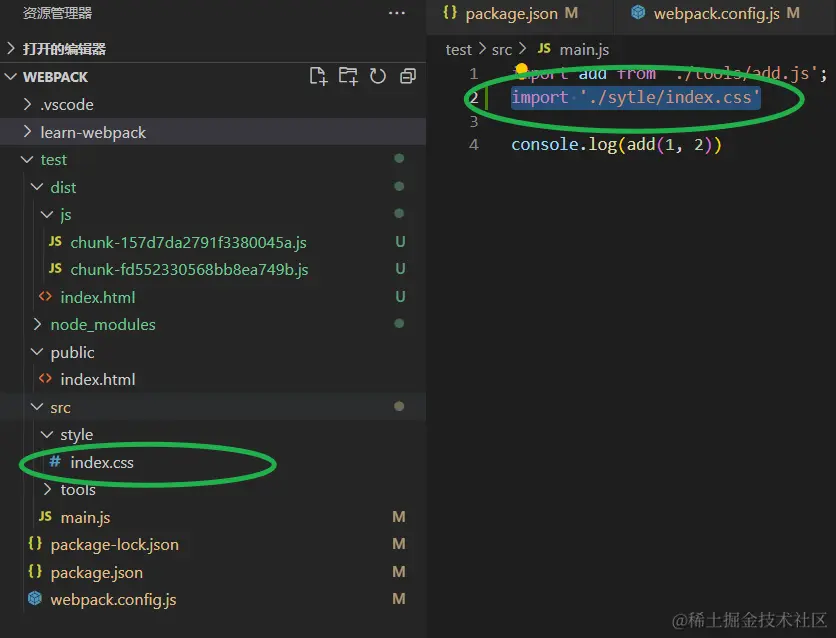Click the modified dot beside node_modules
Viewport: 836px width, 638px height.
click(399, 324)
